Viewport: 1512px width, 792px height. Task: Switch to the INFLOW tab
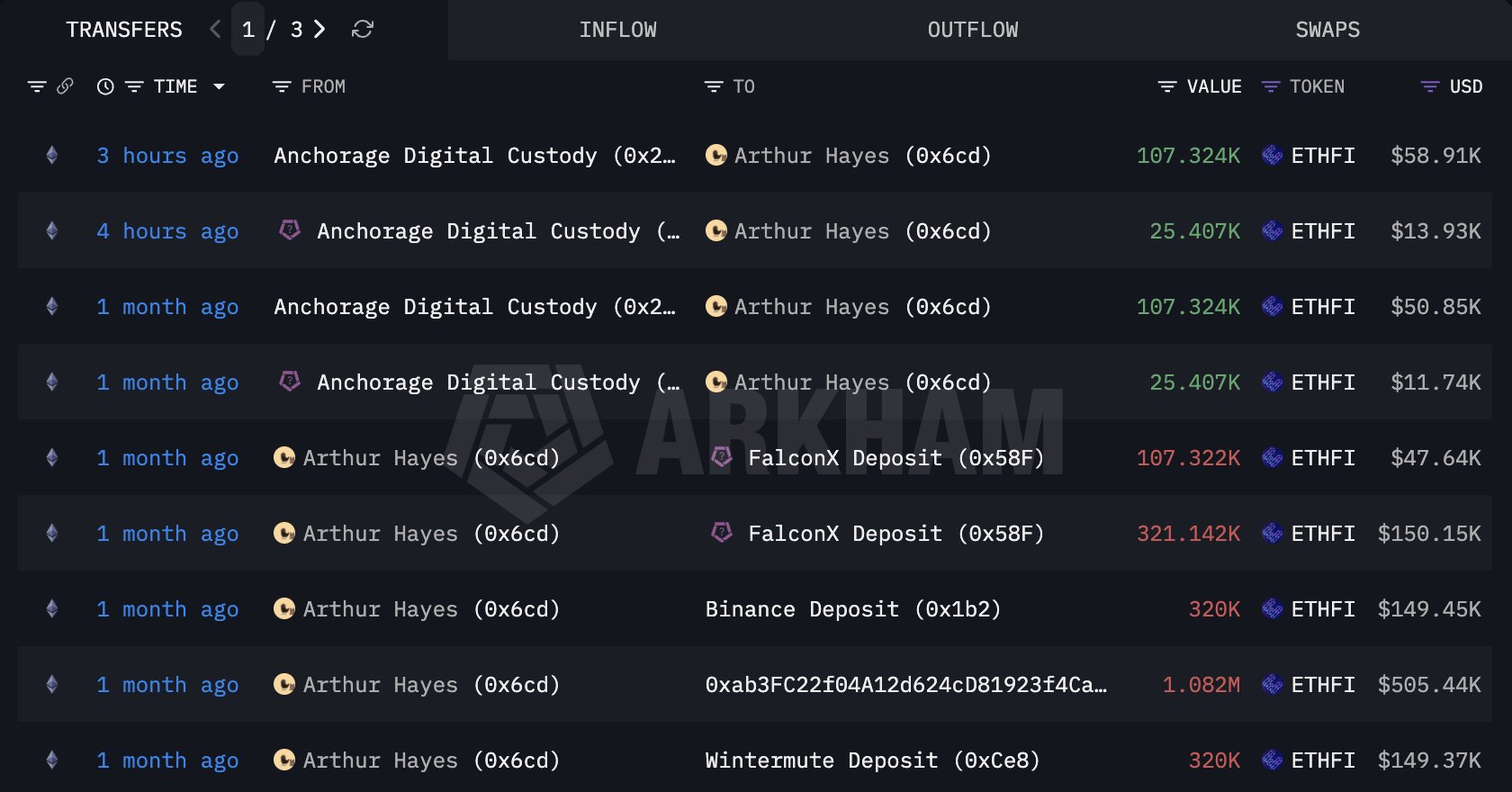click(x=617, y=30)
